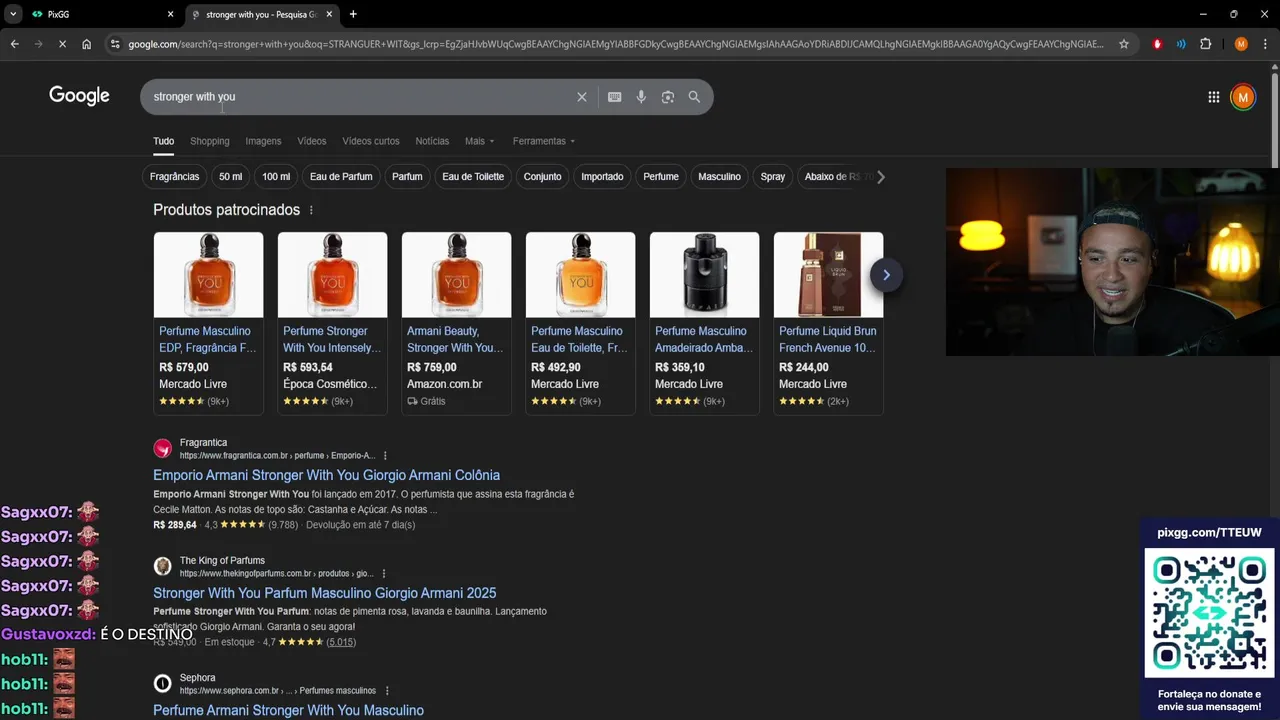
Task: Switch to the PixGG browser tab
Action: pos(103,14)
